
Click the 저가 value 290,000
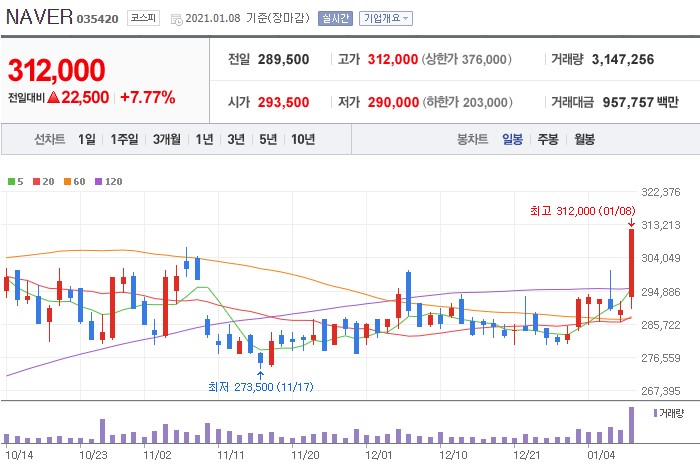(393, 102)
